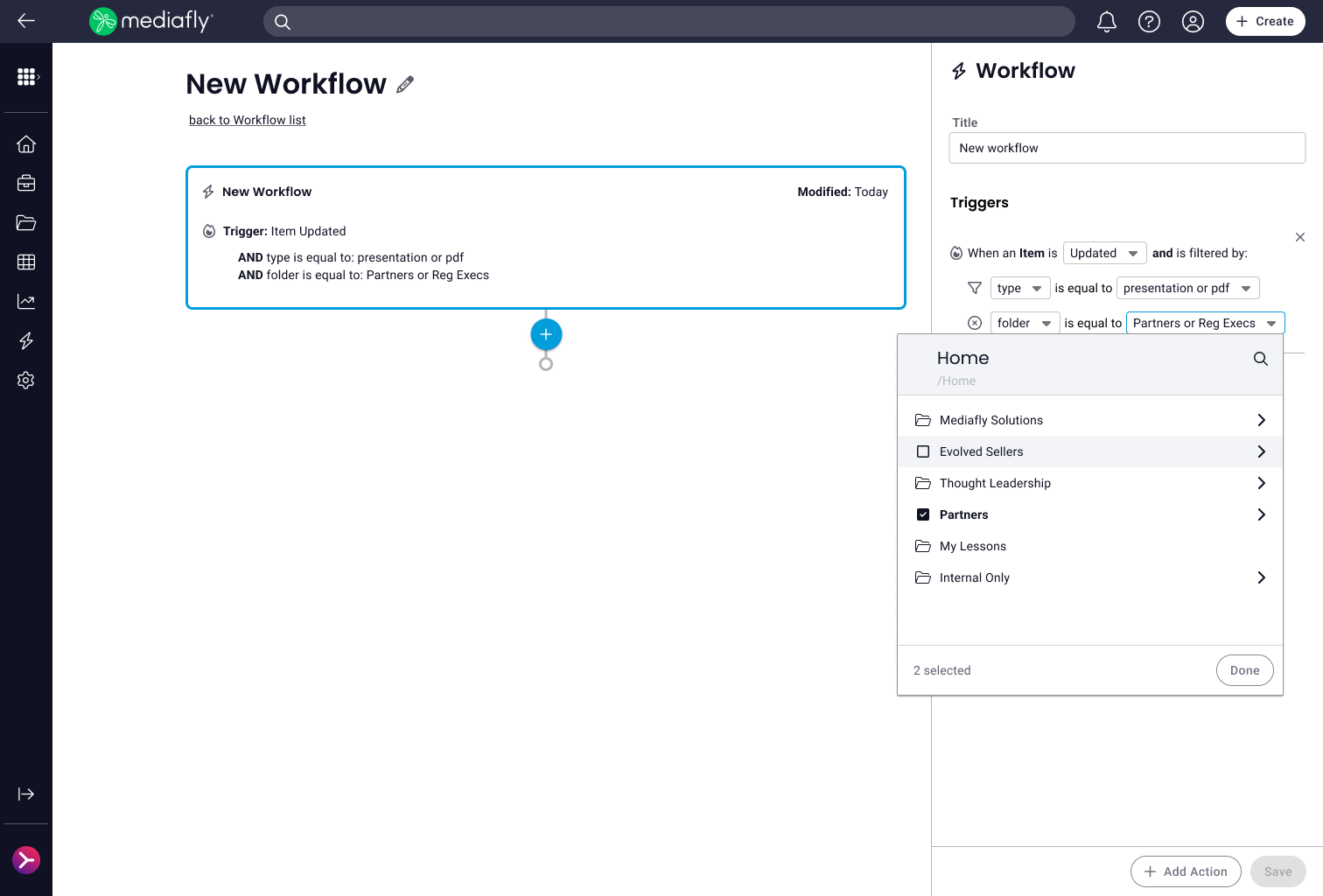The height and width of the screenshot is (896, 1323).
Task: Click the /Home breadcrumb path
Action: tap(956, 381)
